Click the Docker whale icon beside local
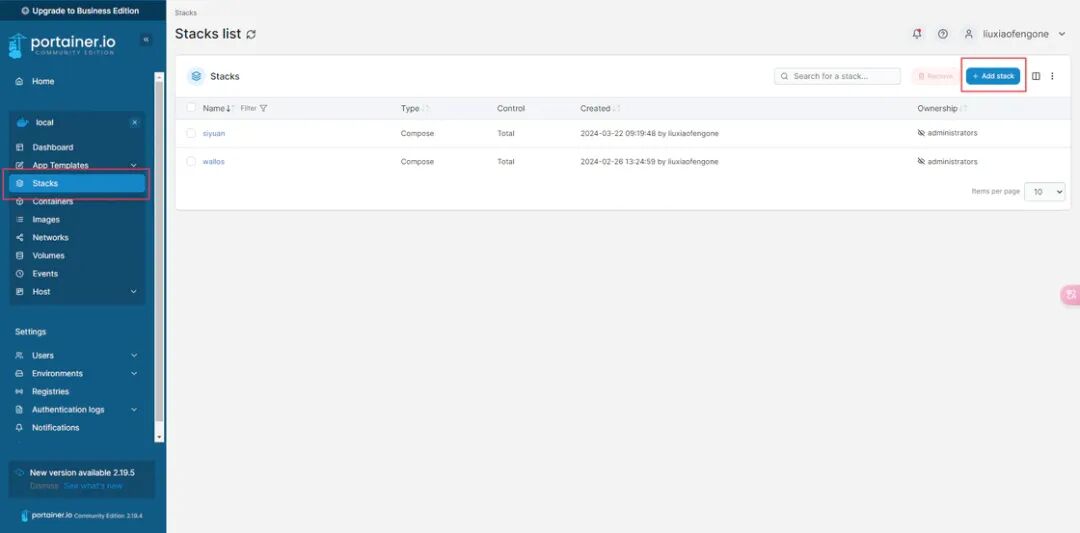 click(22, 123)
